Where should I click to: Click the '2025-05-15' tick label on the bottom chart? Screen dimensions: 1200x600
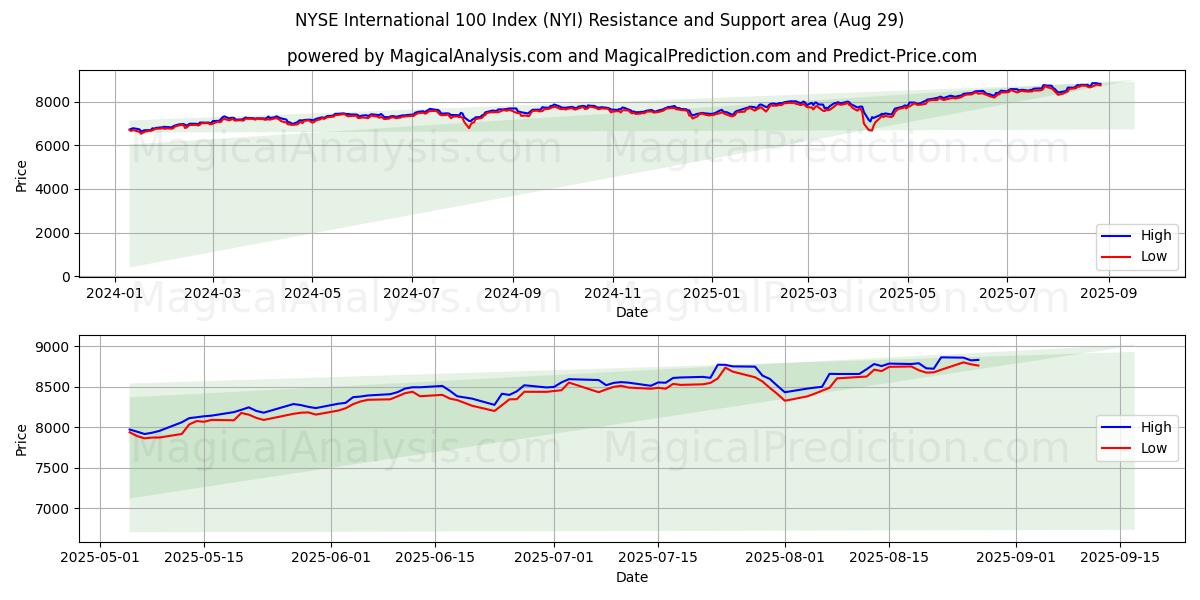[204, 559]
